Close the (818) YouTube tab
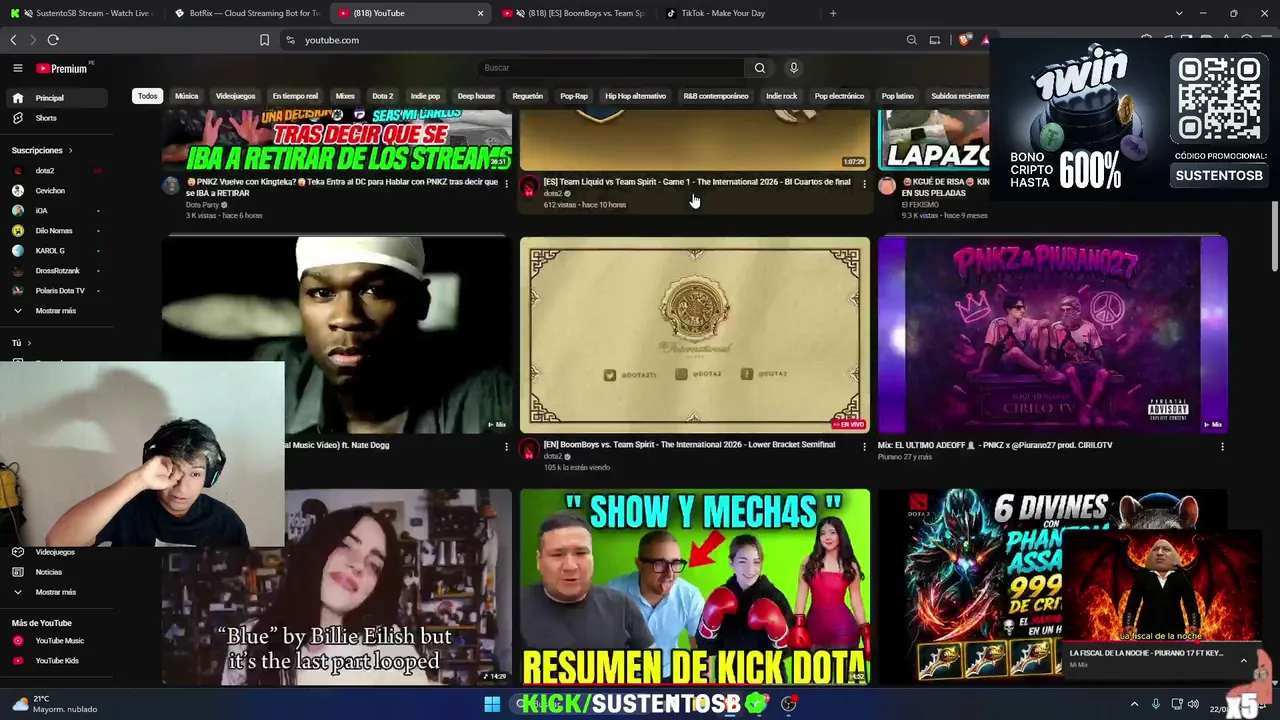The height and width of the screenshot is (720, 1280). [x=480, y=13]
